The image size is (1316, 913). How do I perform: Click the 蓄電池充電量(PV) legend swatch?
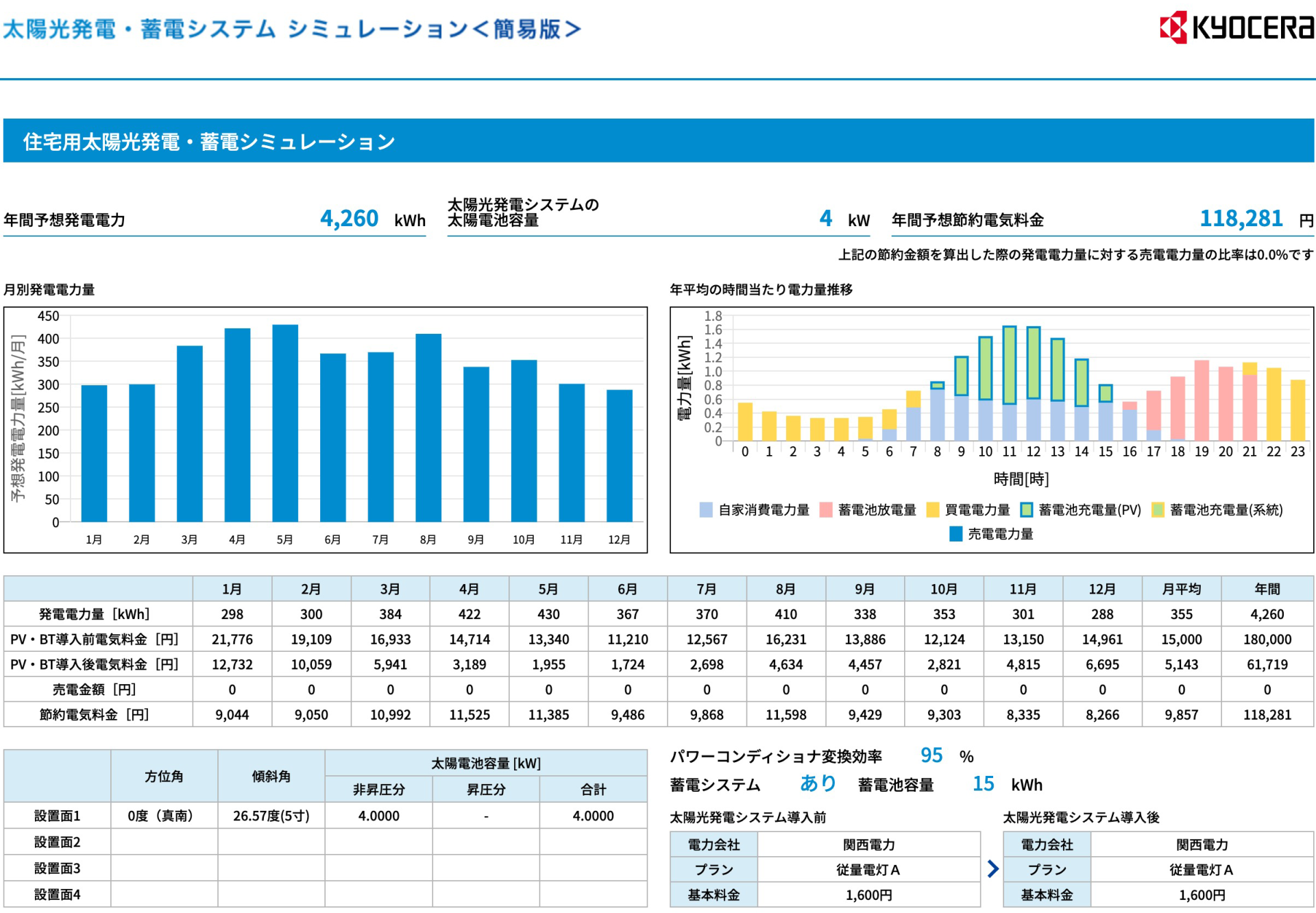pos(1026,509)
